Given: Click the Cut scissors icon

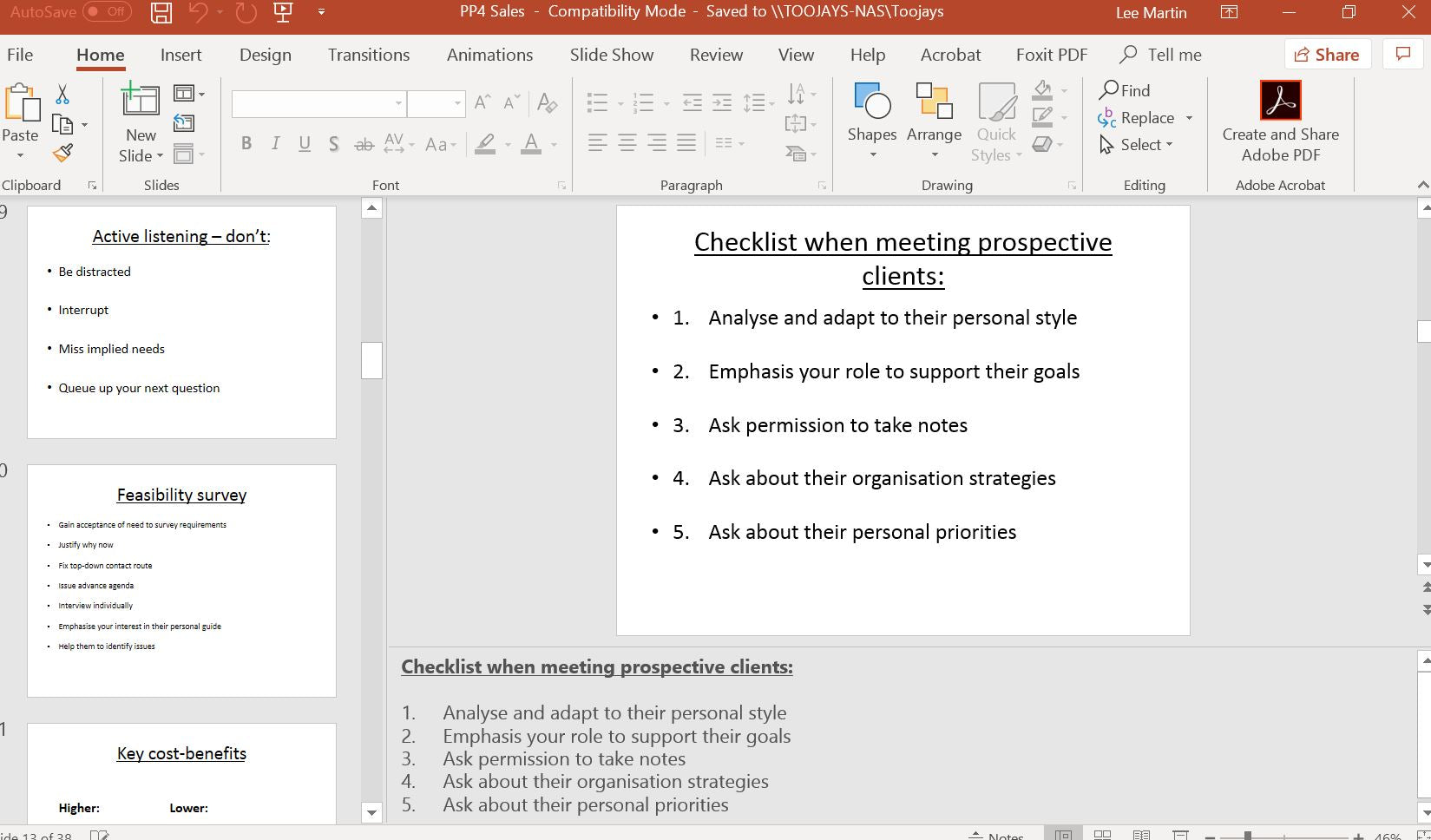Looking at the screenshot, I should point(62,94).
